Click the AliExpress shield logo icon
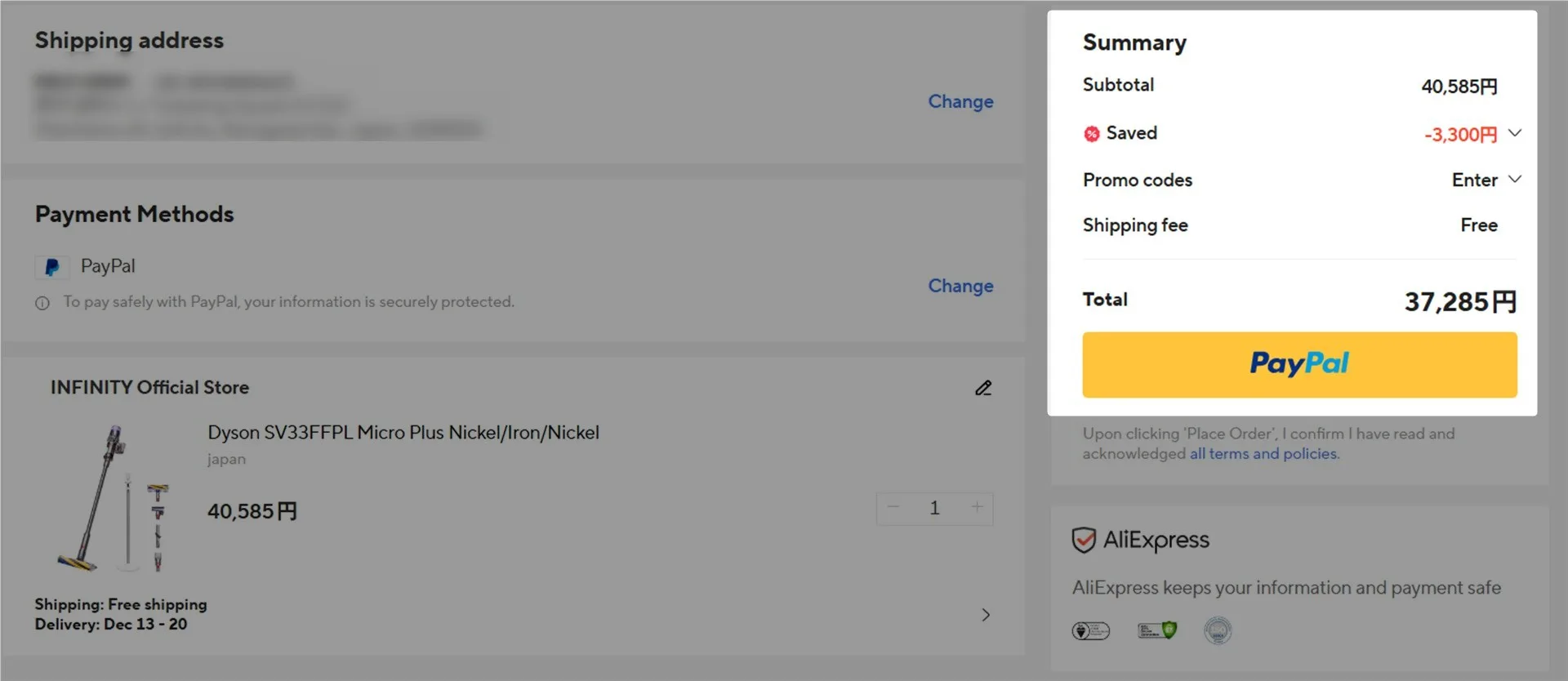 click(x=1084, y=540)
